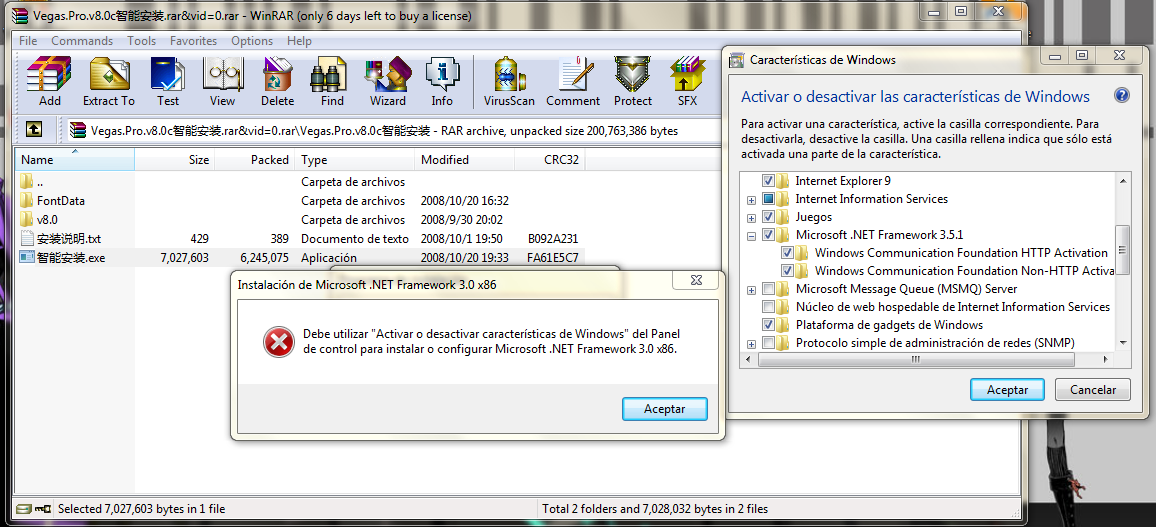Click the up one level folder button

coord(34,130)
